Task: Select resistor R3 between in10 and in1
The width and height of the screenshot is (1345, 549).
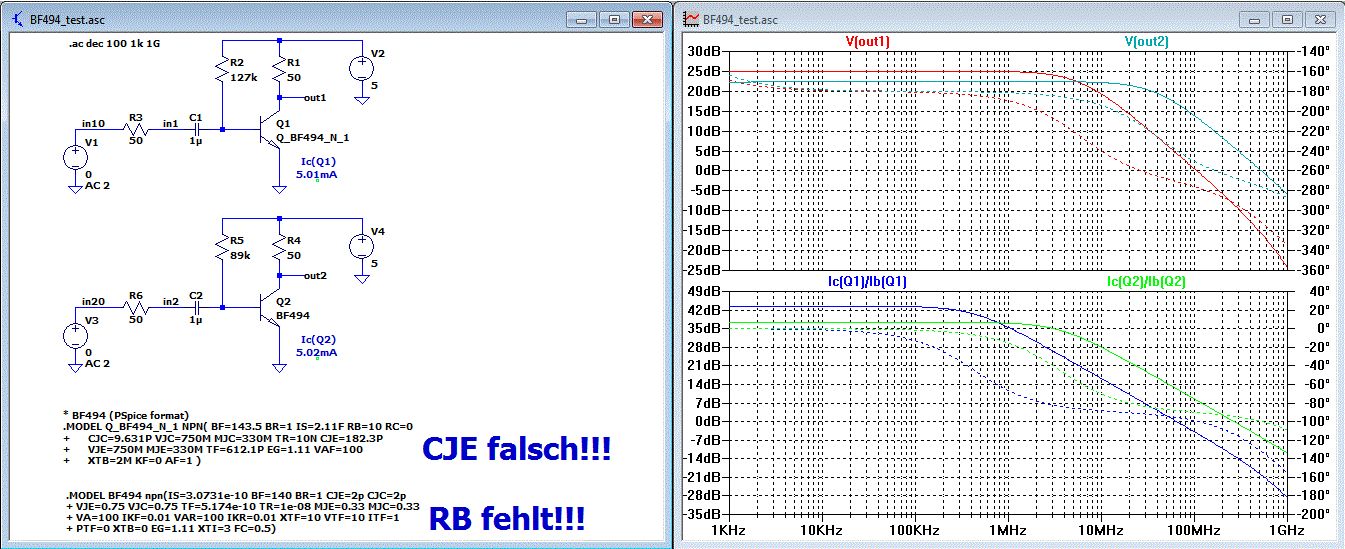Action: click(134, 129)
